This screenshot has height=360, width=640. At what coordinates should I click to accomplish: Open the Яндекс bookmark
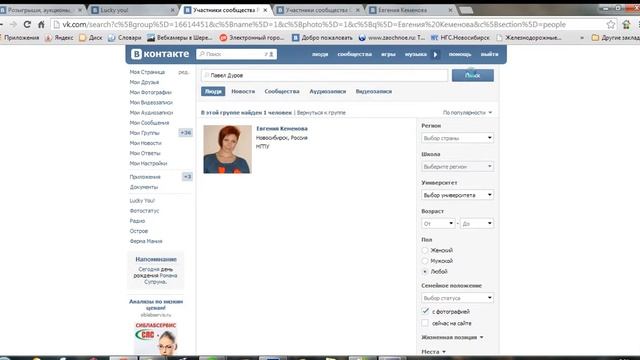tap(59, 38)
